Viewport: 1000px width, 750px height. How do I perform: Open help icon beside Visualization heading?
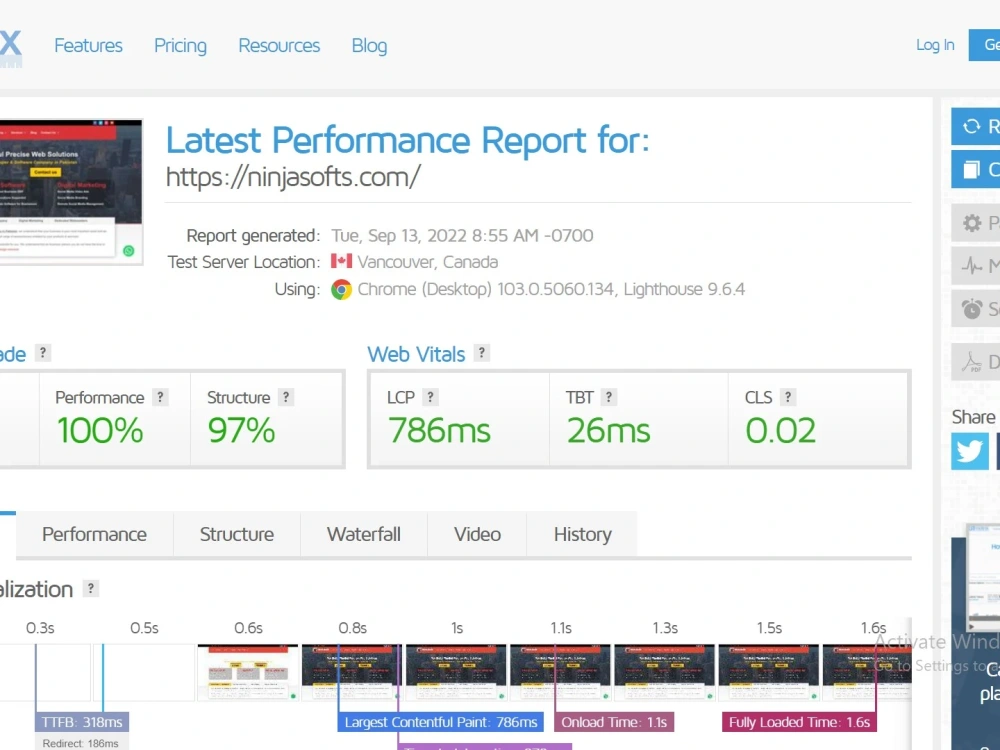91,589
